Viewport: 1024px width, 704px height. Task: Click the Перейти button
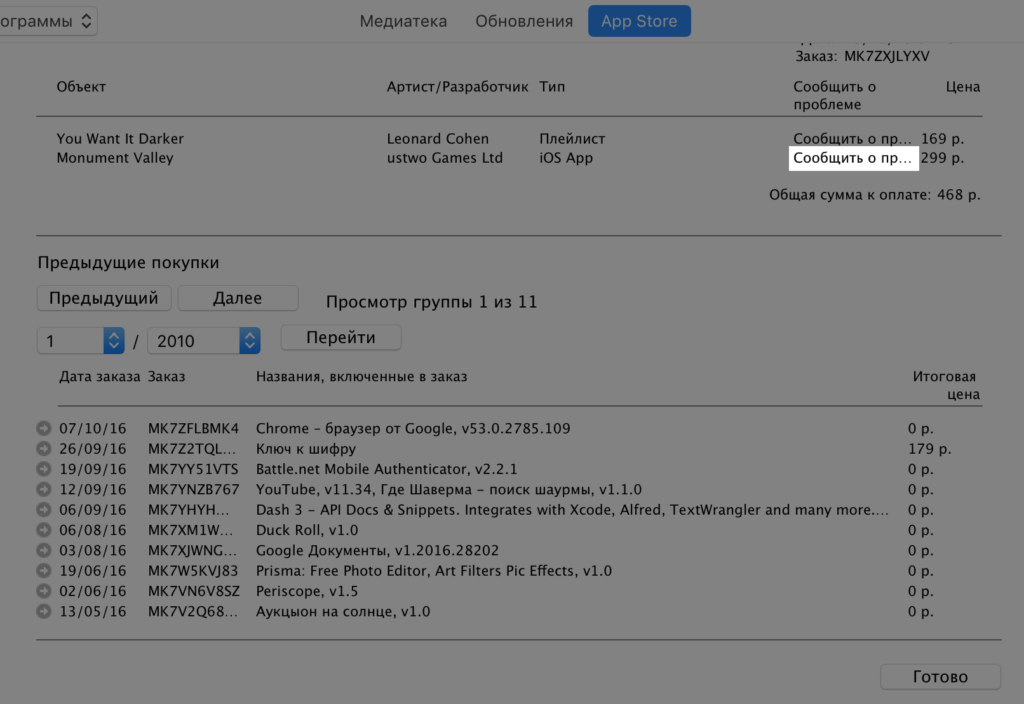341,338
